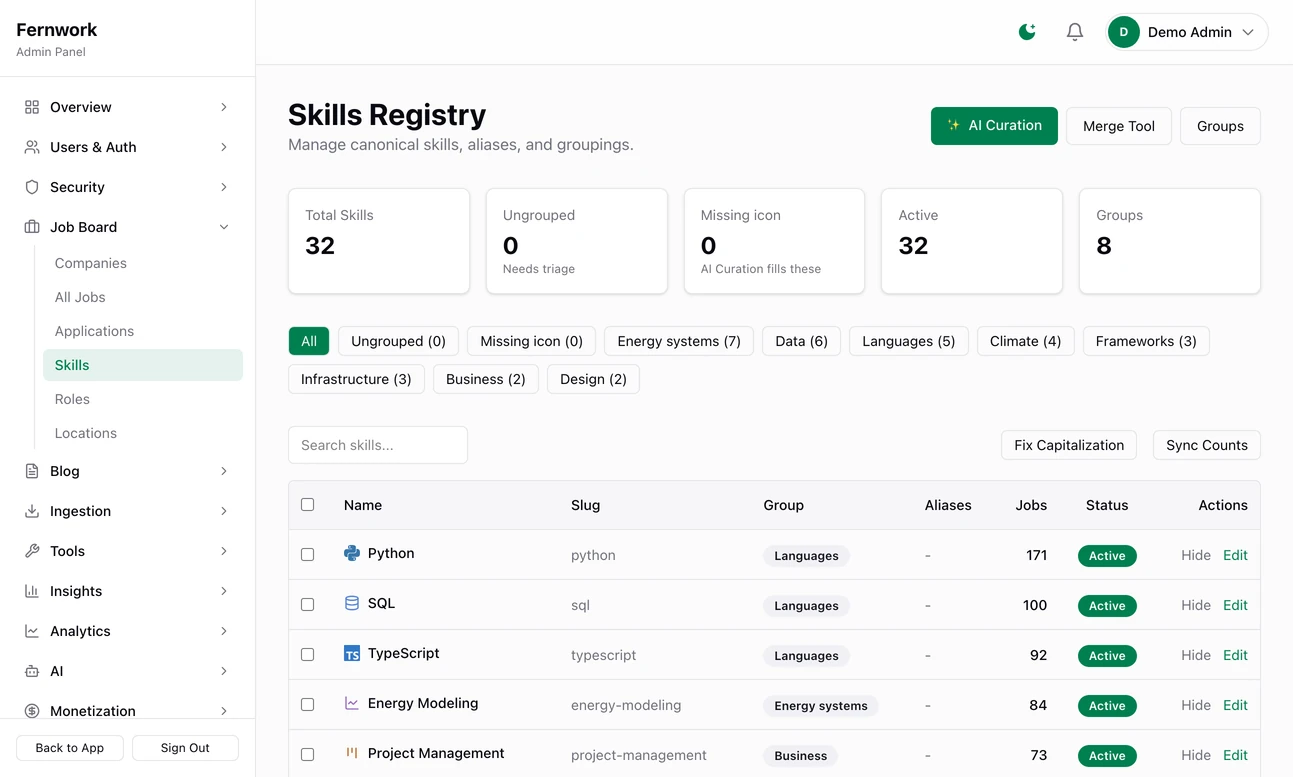Click the energy-modeling slug text

point(626,705)
